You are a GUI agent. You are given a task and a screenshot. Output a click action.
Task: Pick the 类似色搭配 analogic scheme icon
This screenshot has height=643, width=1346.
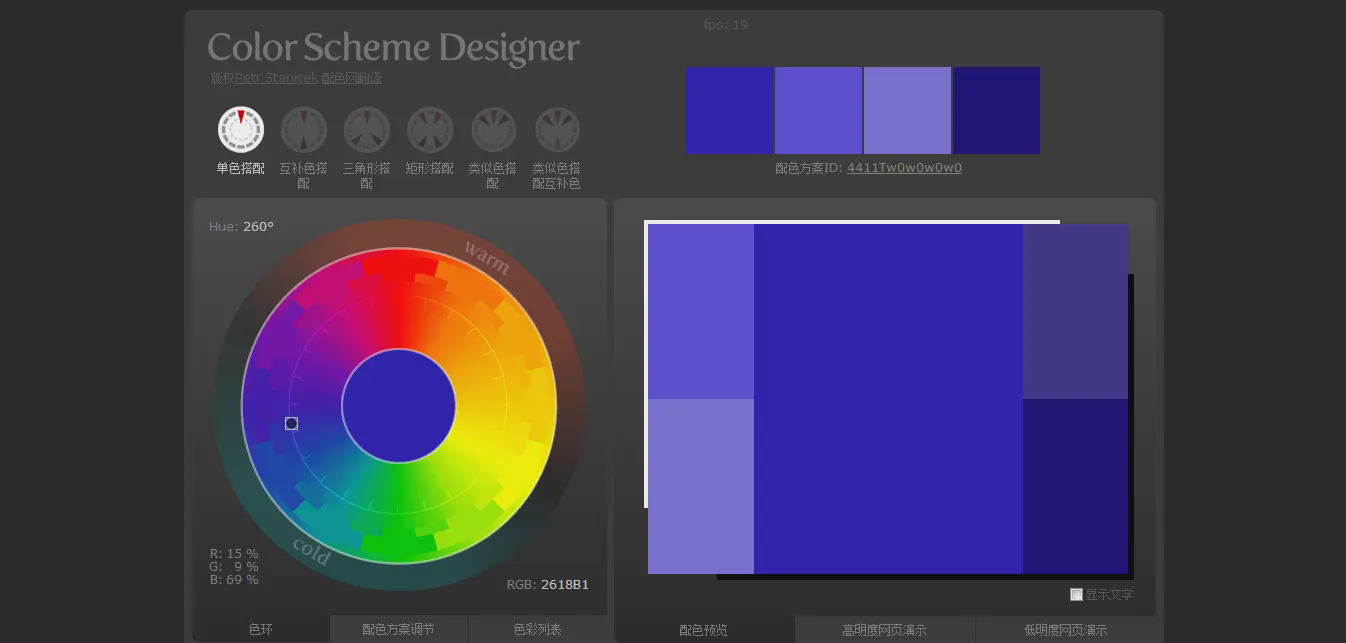click(493, 130)
